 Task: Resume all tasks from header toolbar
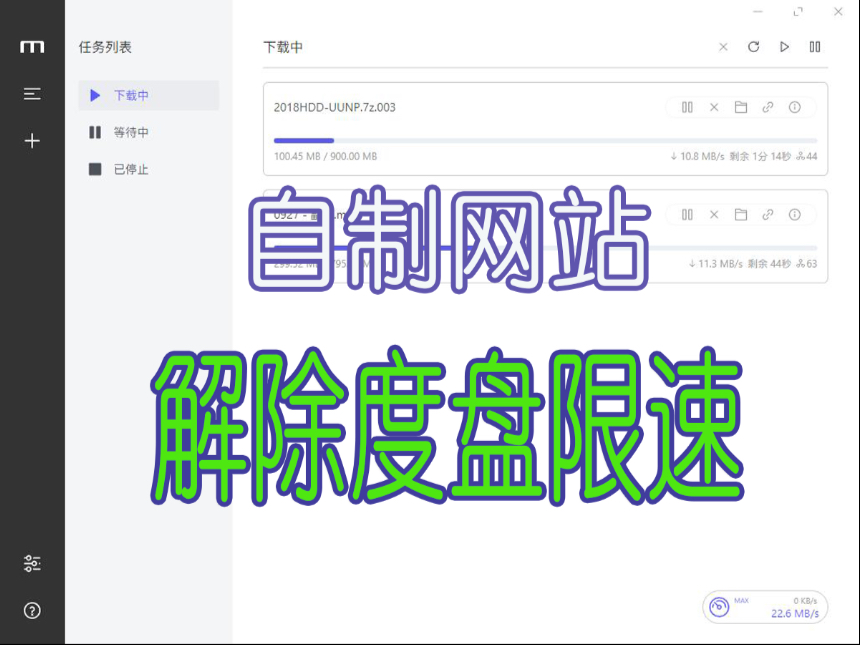pos(784,47)
